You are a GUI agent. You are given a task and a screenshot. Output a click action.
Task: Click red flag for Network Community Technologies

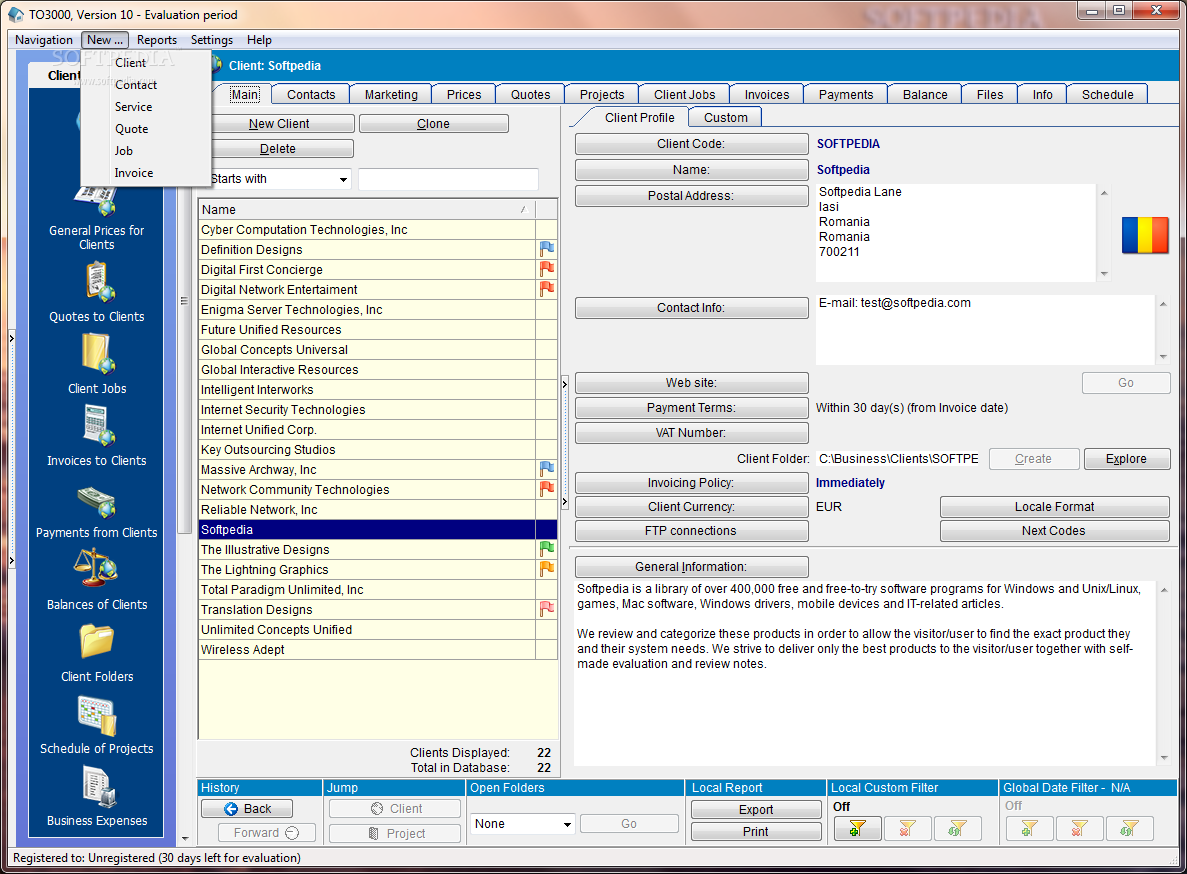[x=547, y=489]
